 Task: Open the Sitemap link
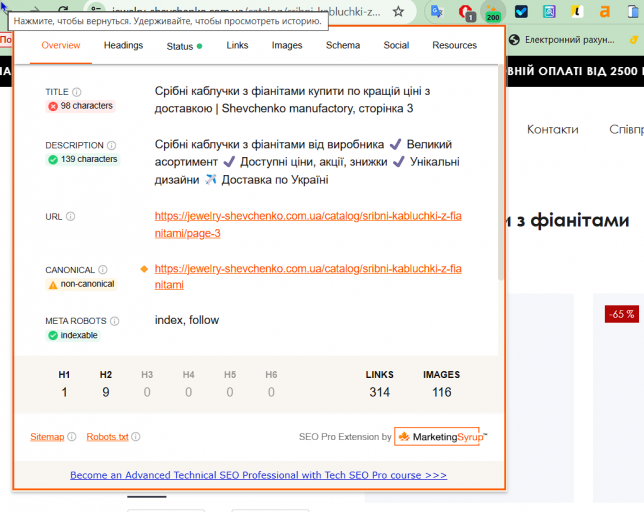click(47, 437)
